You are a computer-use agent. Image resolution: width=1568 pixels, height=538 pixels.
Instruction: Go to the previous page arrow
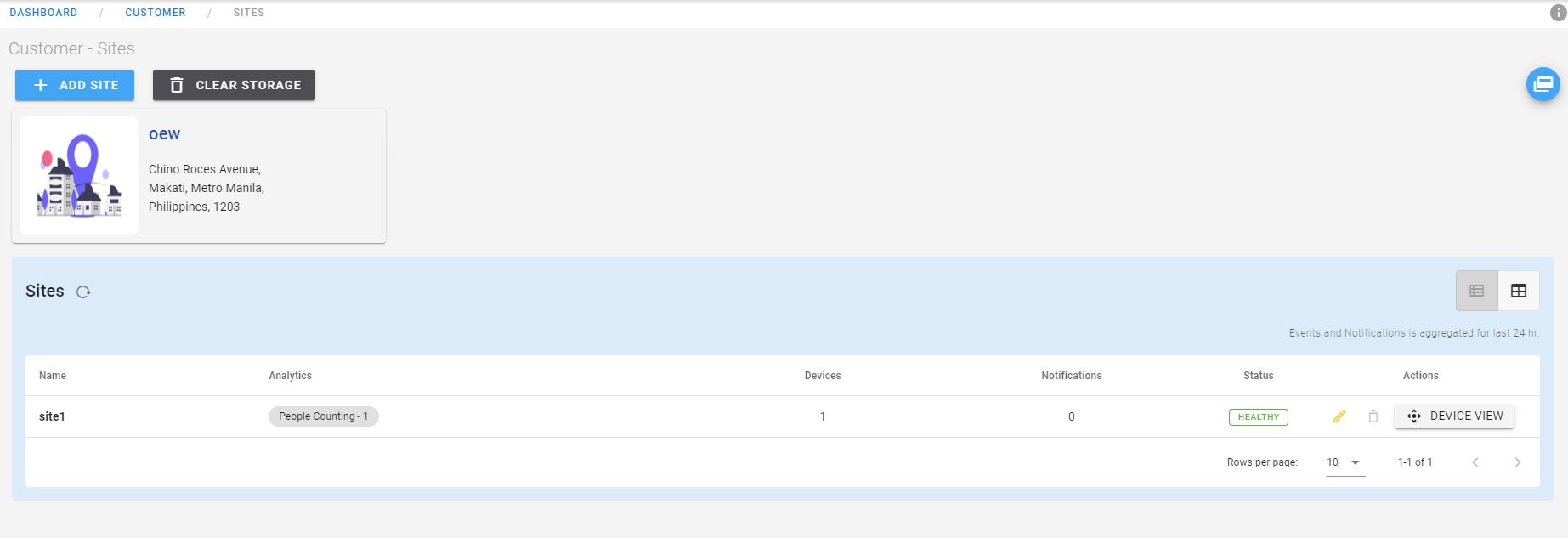tap(1475, 462)
